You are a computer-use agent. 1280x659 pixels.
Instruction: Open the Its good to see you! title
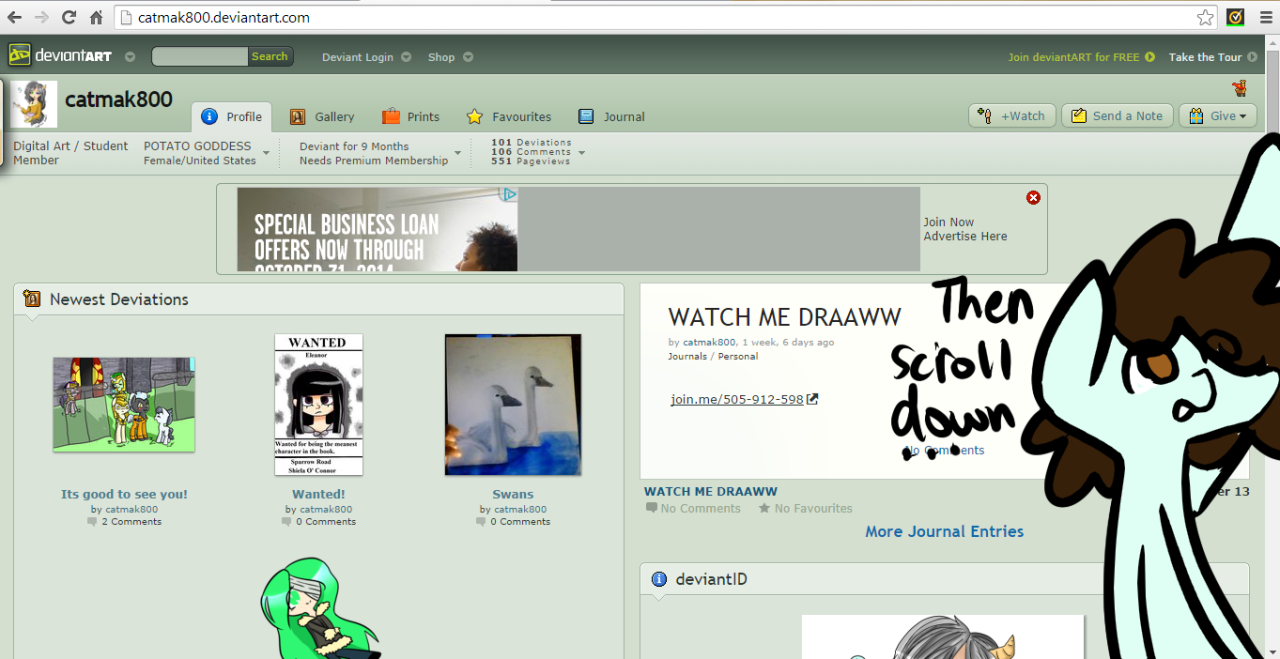[124, 494]
